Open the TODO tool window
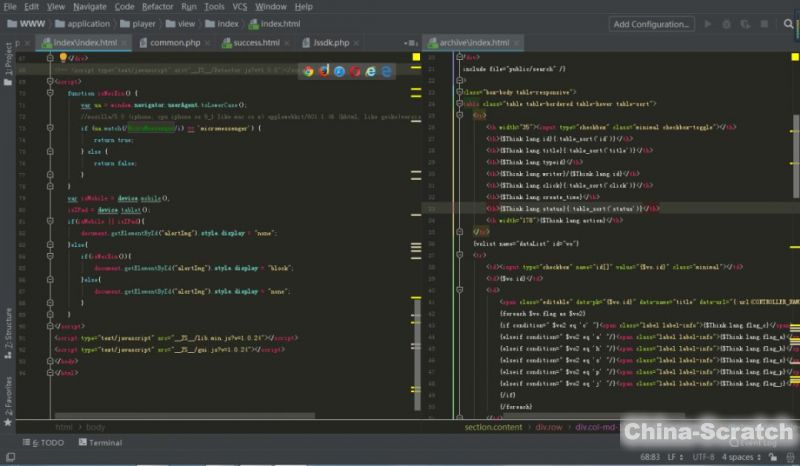 pyautogui.click(x=47, y=442)
